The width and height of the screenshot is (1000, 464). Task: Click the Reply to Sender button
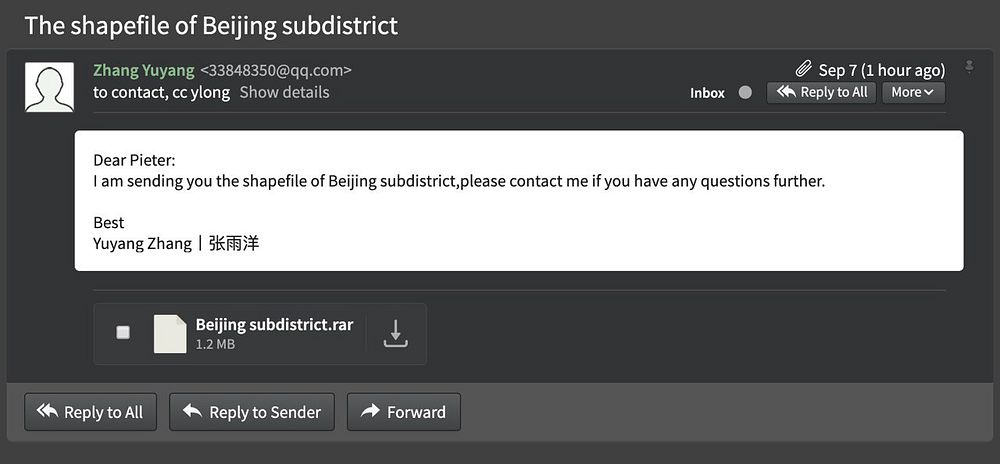tap(252, 412)
